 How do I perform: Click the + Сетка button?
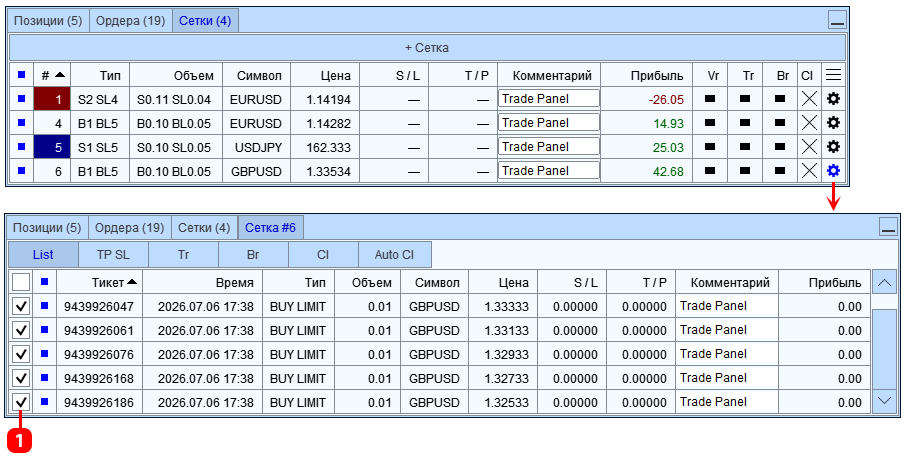(x=427, y=48)
